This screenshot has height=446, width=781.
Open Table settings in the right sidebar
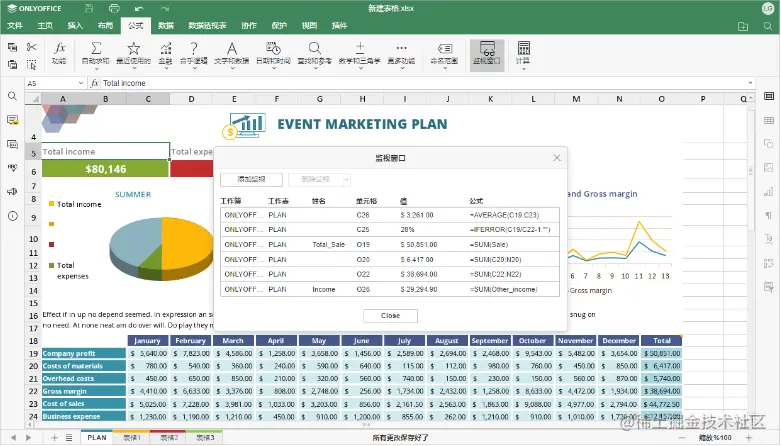pos(769,120)
